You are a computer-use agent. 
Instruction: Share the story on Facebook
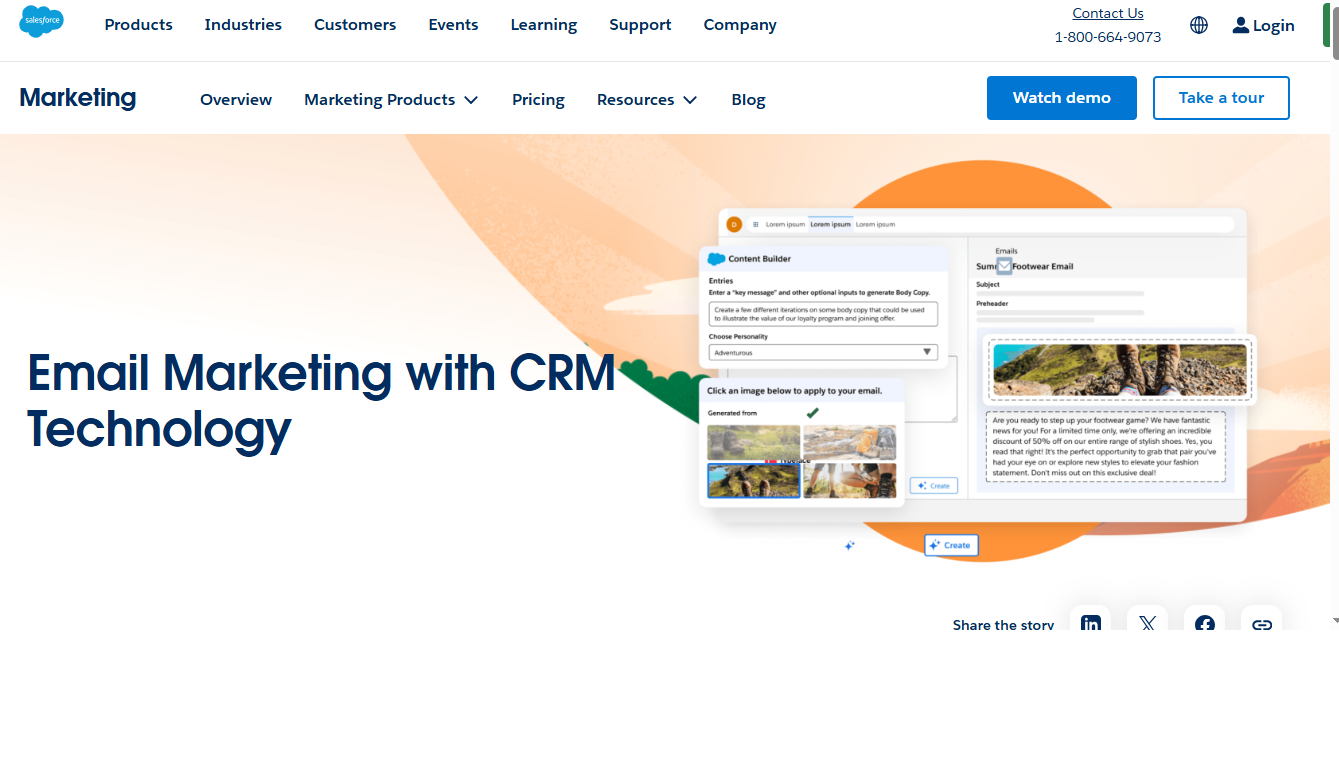[1204, 622]
